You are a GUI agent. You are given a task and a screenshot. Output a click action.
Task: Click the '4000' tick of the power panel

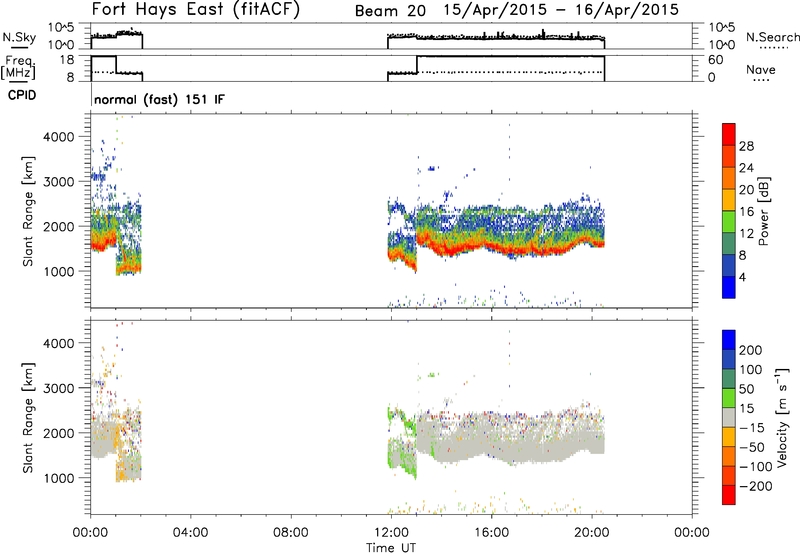58,137
